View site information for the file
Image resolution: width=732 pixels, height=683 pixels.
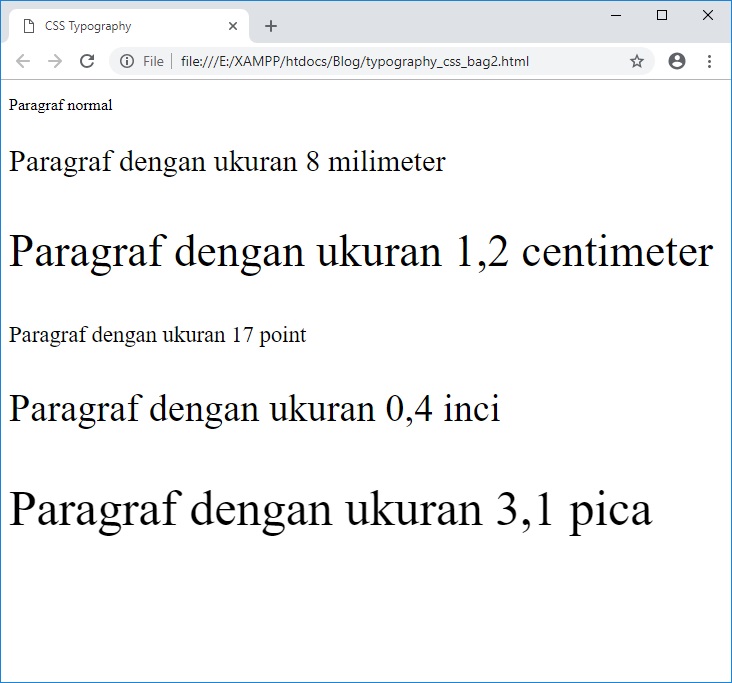[127, 61]
